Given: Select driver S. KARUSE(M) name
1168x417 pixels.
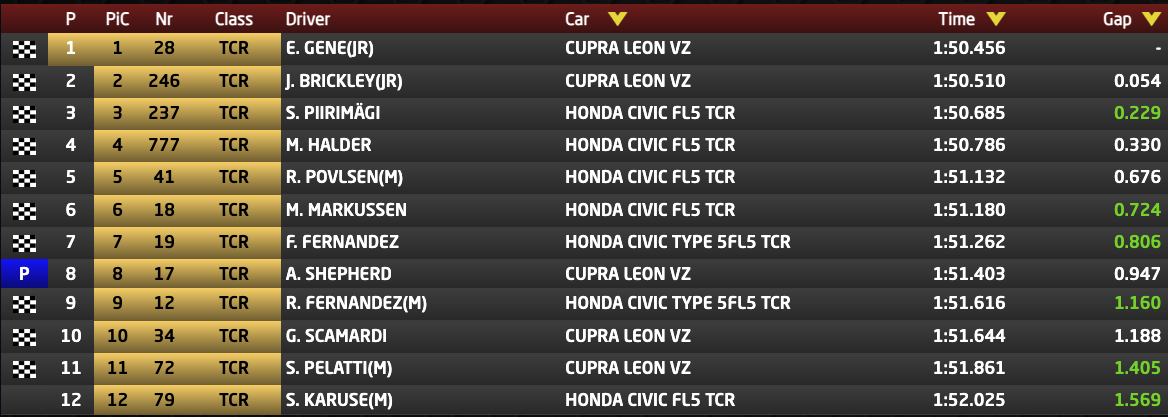Looking at the screenshot, I should tap(337, 402).
